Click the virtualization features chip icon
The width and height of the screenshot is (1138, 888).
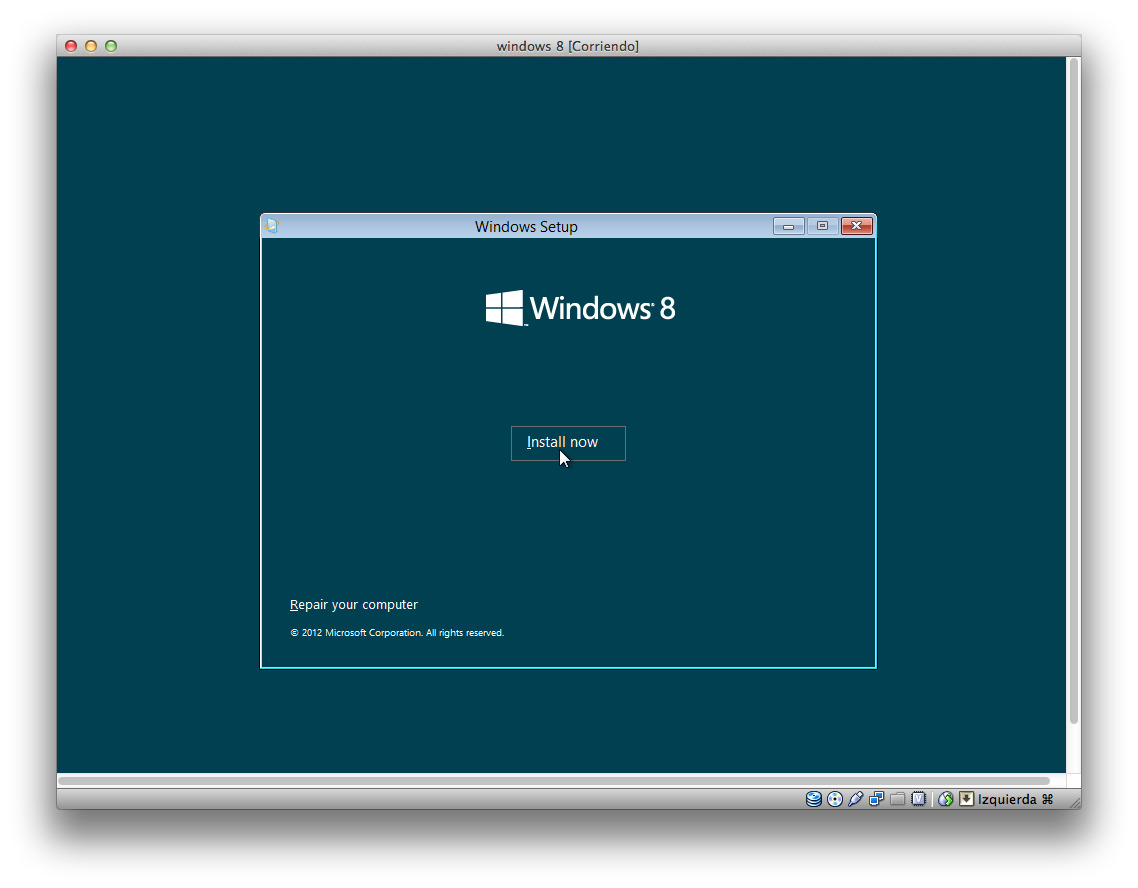920,799
